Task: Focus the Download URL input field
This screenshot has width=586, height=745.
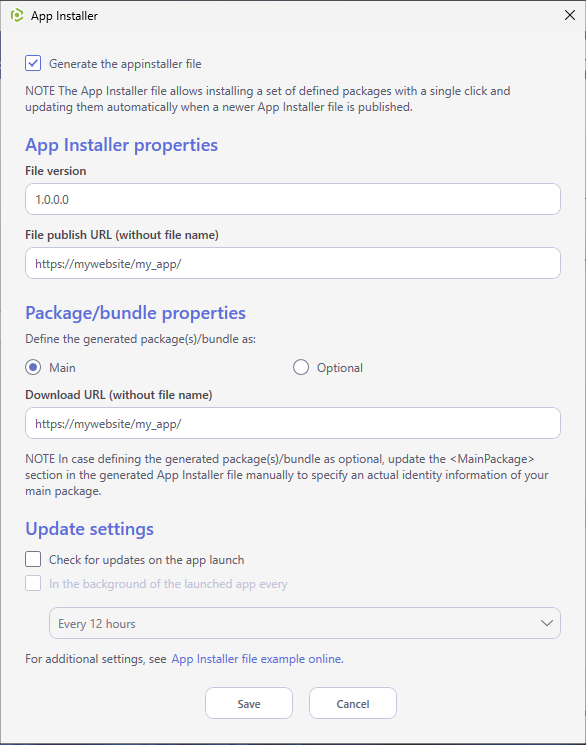Action: (293, 423)
